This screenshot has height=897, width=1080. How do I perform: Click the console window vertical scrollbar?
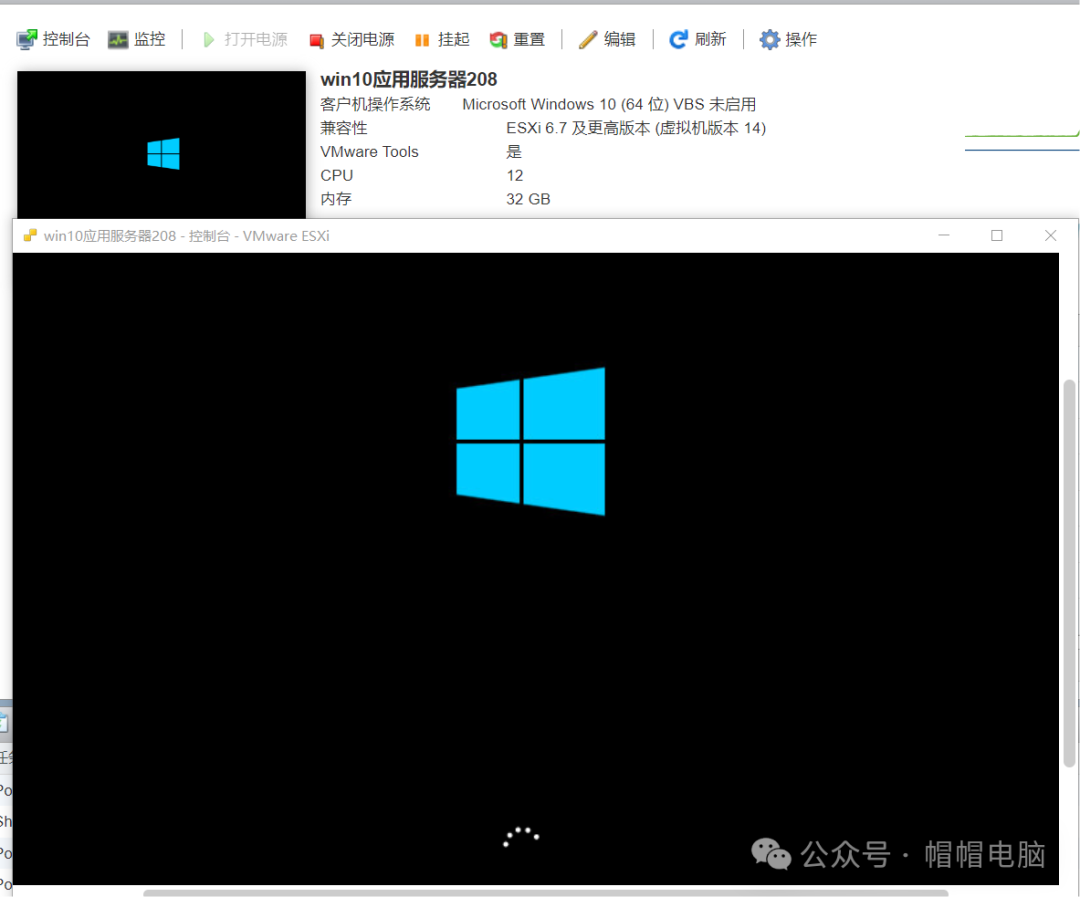1069,570
